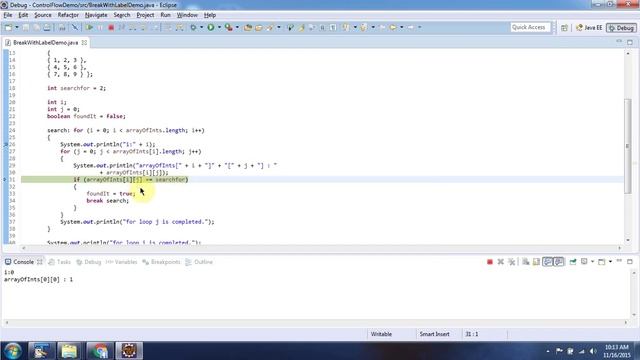Click the Open Console icon
Screen dimensions: 640x360
coord(602,262)
